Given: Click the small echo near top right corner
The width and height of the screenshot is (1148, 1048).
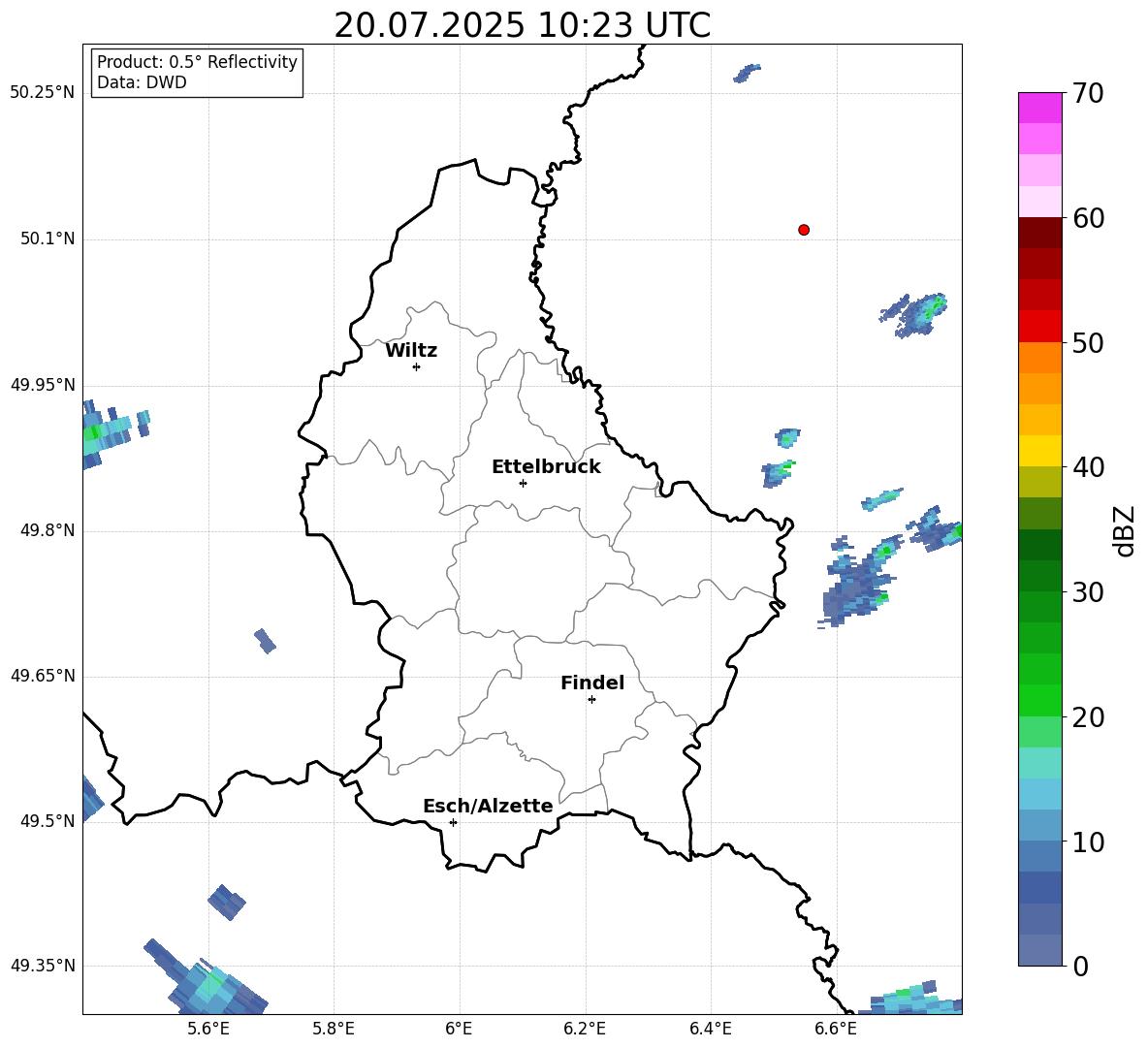Looking at the screenshot, I should click(x=747, y=73).
